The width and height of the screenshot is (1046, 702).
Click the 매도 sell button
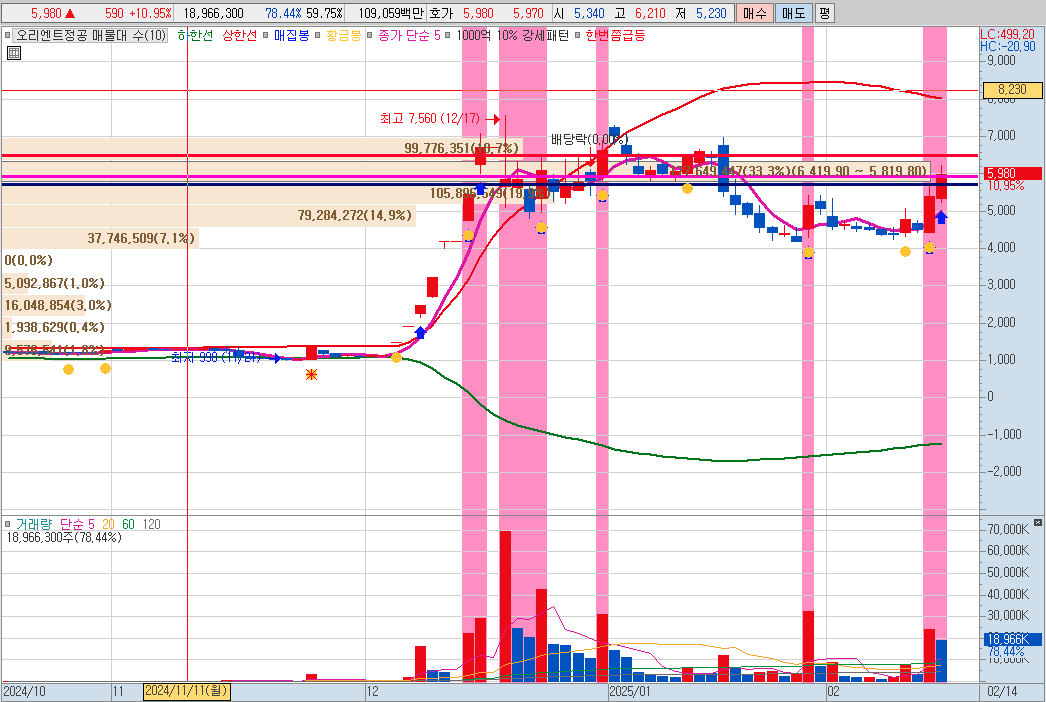click(794, 13)
